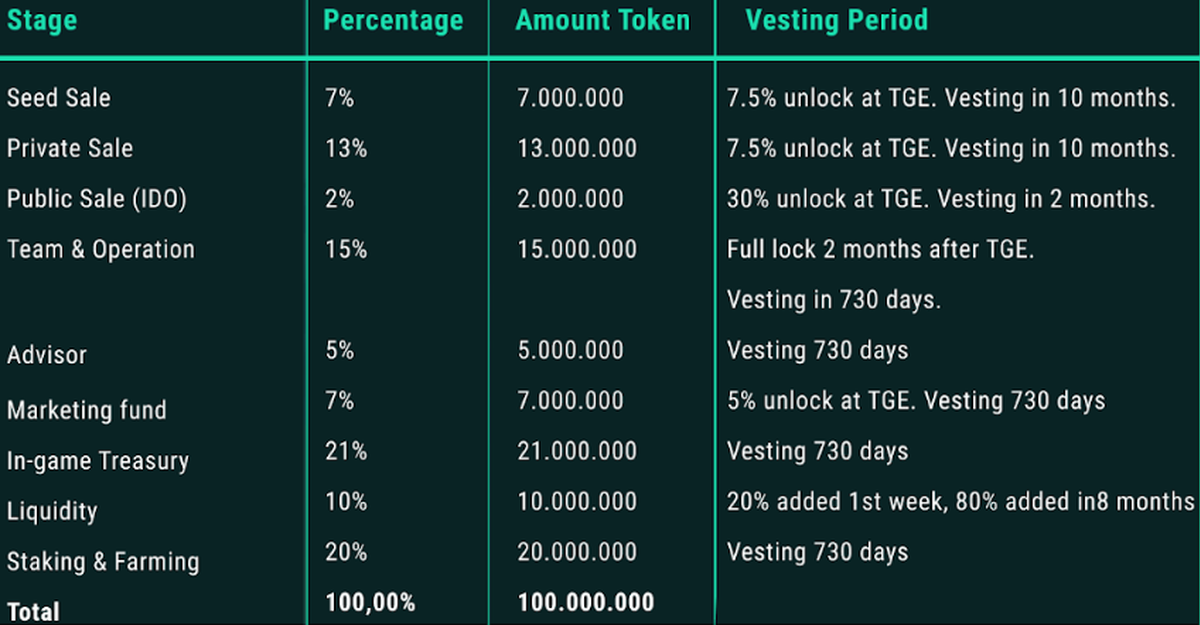This screenshot has height=625, width=1200.
Task: Click the Amount Token column header
Action: point(602,21)
